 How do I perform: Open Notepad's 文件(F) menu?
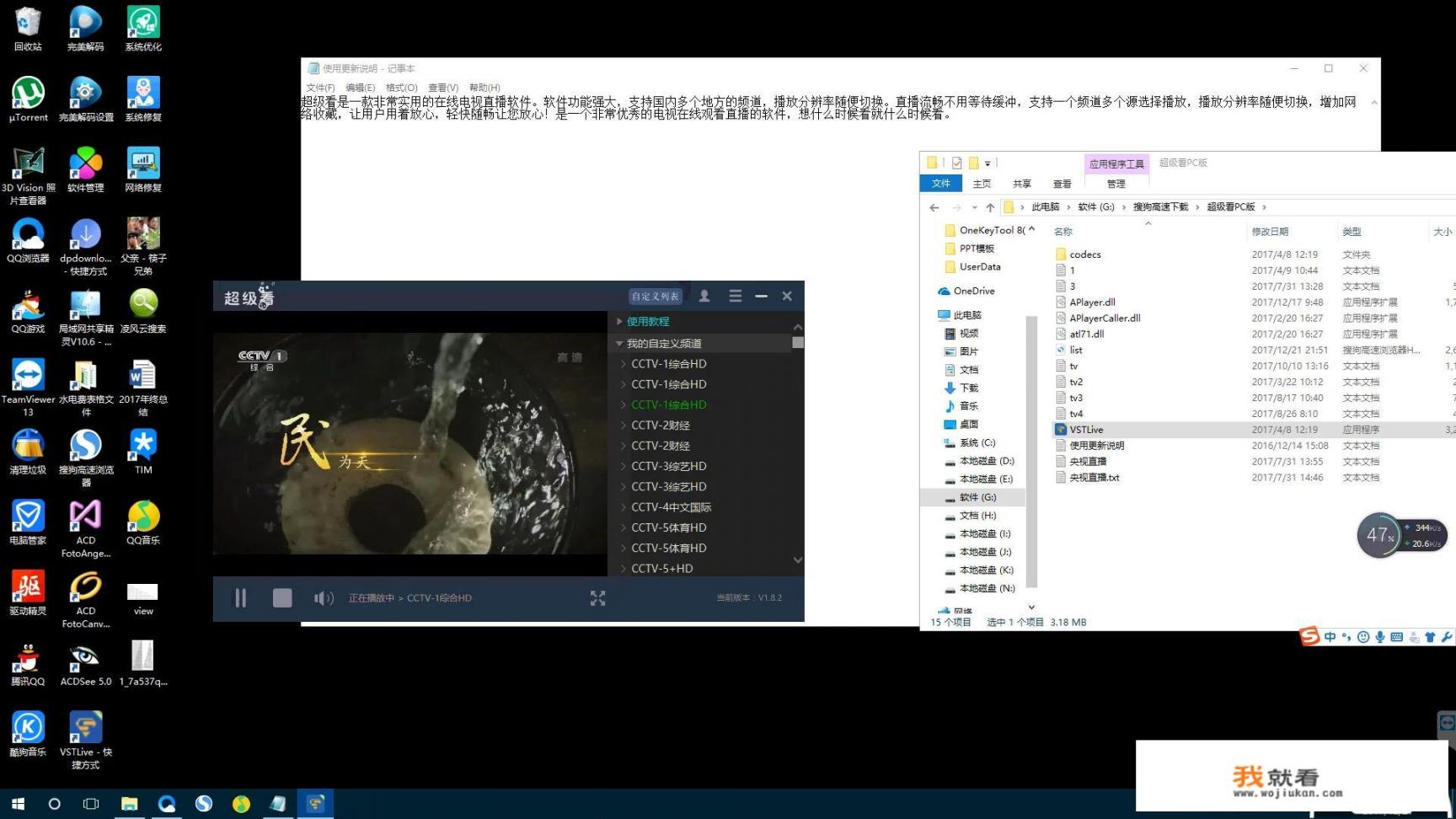(x=320, y=88)
